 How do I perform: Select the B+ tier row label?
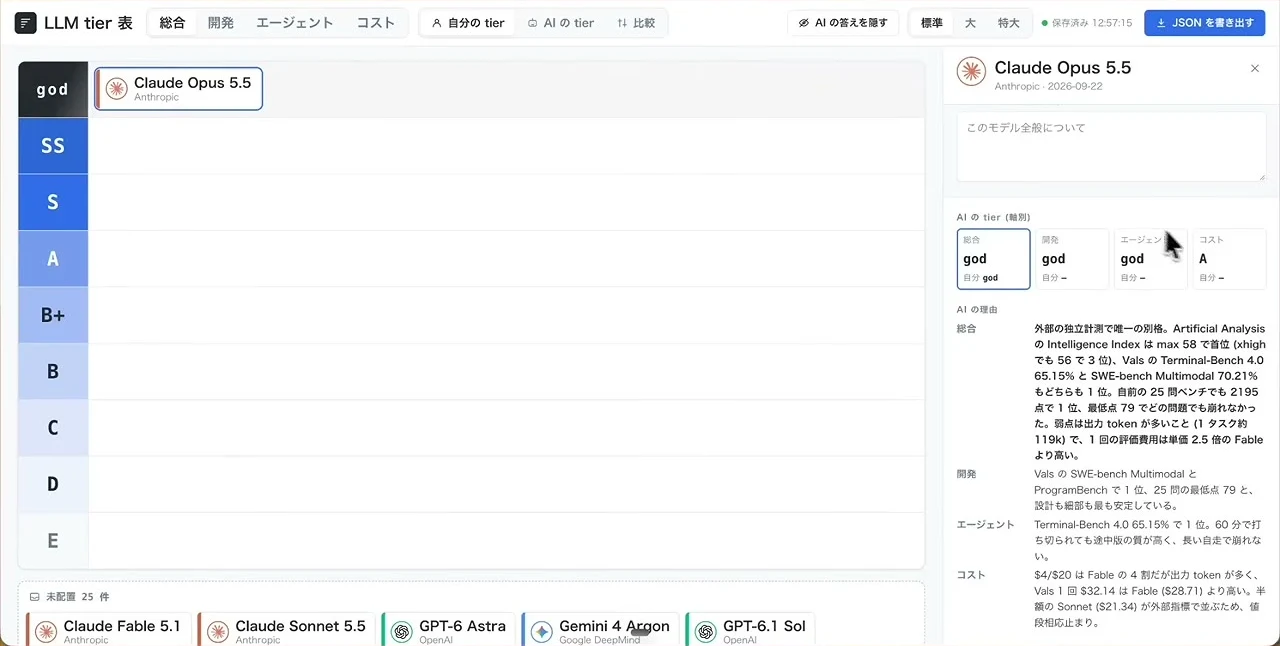[53, 315]
